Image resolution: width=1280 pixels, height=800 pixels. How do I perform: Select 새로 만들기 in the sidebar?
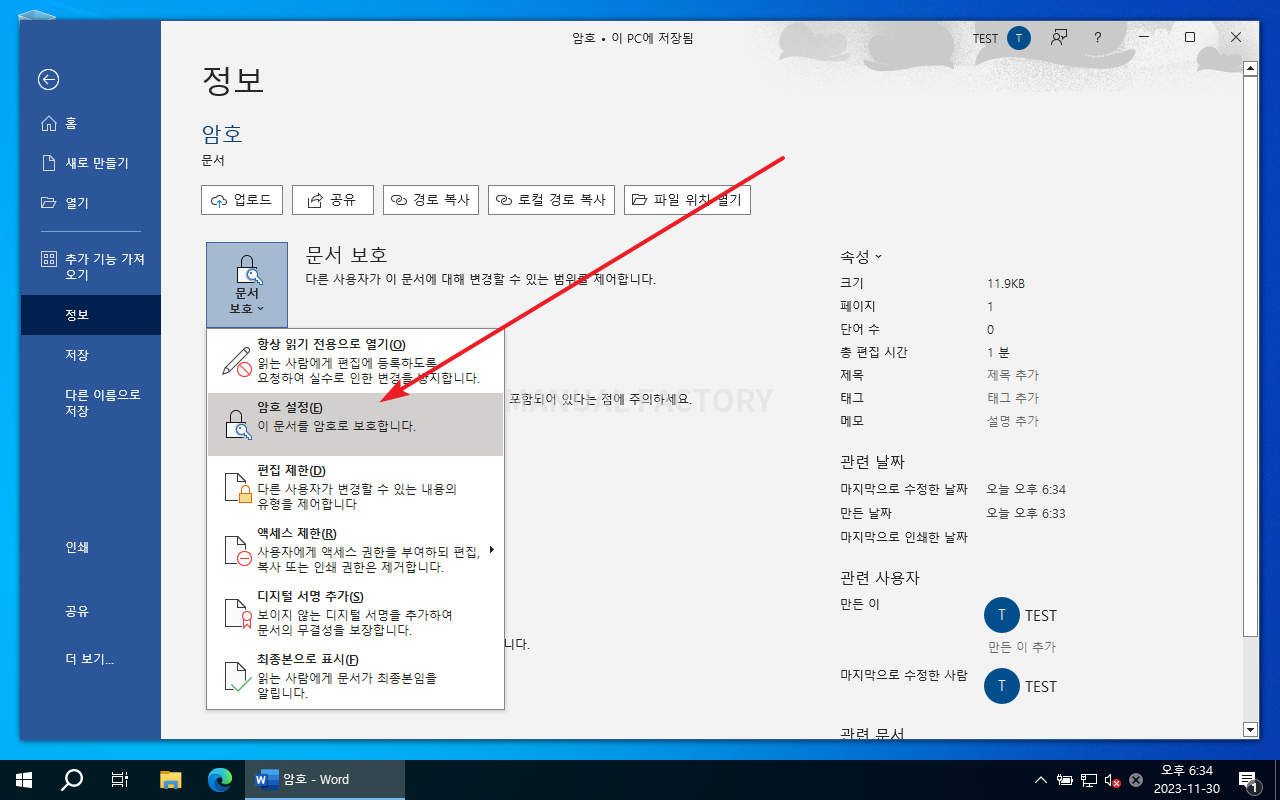tap(90, 163)
